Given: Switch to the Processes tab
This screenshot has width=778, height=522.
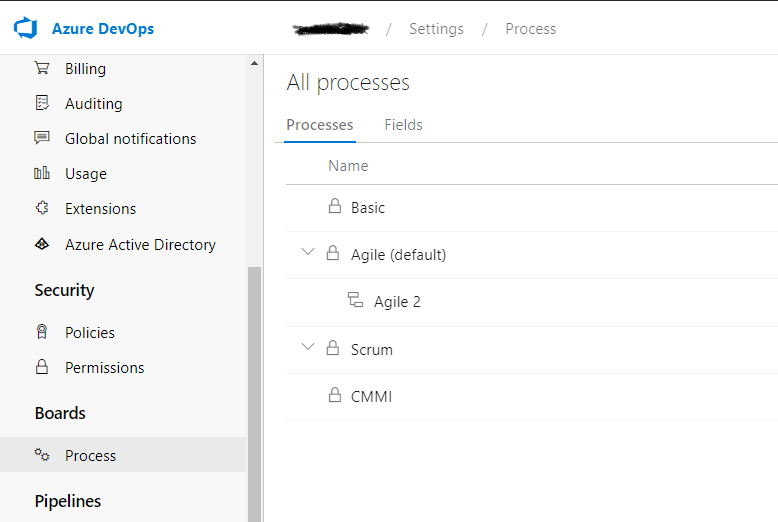Looking at the screenshot, I should 320,125.
